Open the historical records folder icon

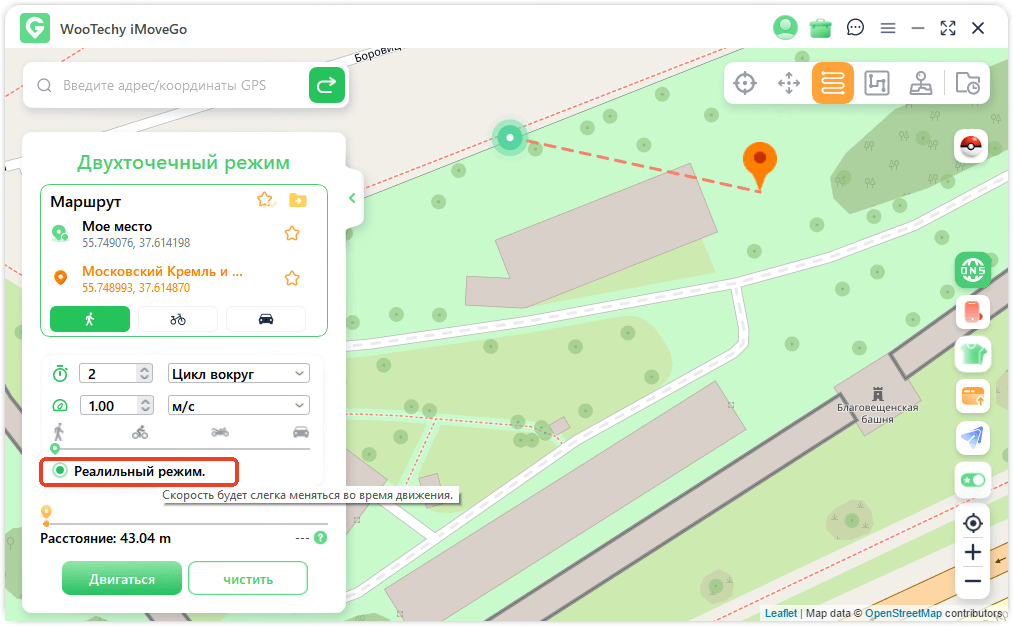(x=967, y=84)
